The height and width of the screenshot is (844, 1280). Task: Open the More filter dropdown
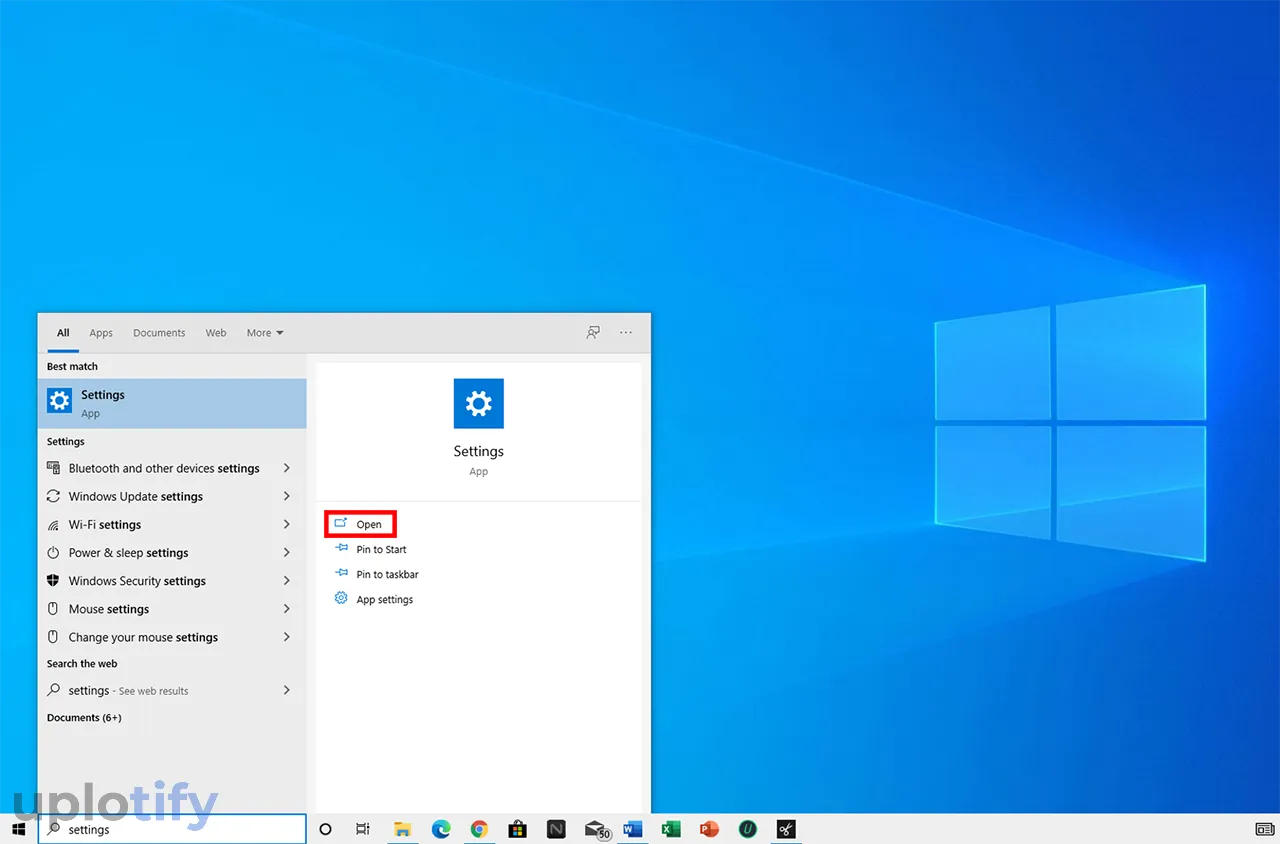click(265, 333)
